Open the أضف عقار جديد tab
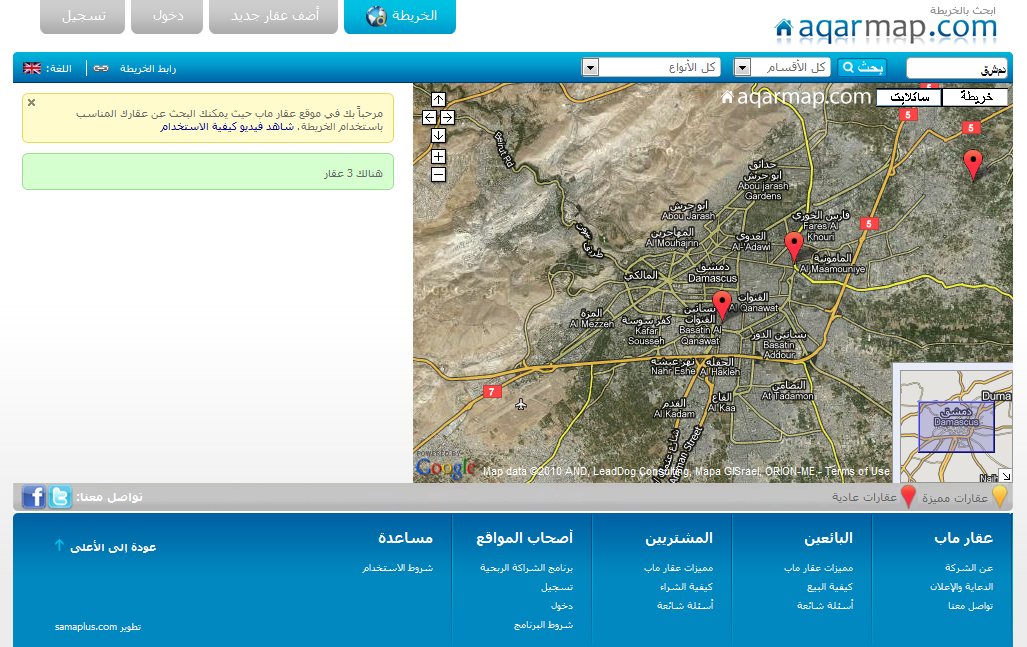This screenshot has width=1027, height=647. tap(274, 16)
